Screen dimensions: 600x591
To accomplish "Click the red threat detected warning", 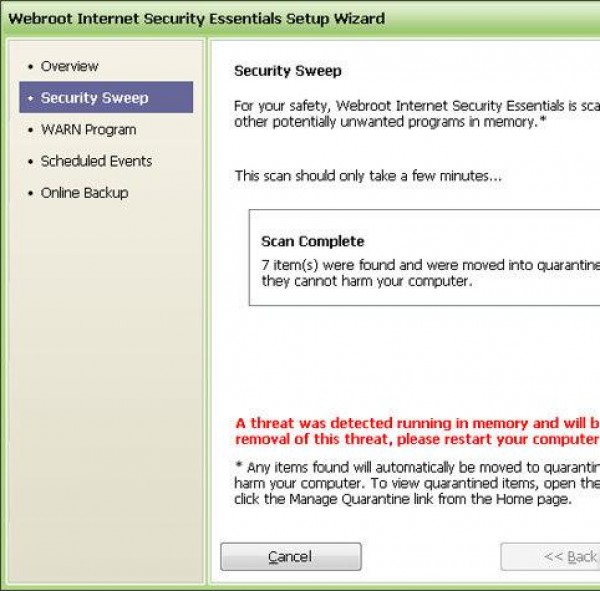I will click(416, 431).
